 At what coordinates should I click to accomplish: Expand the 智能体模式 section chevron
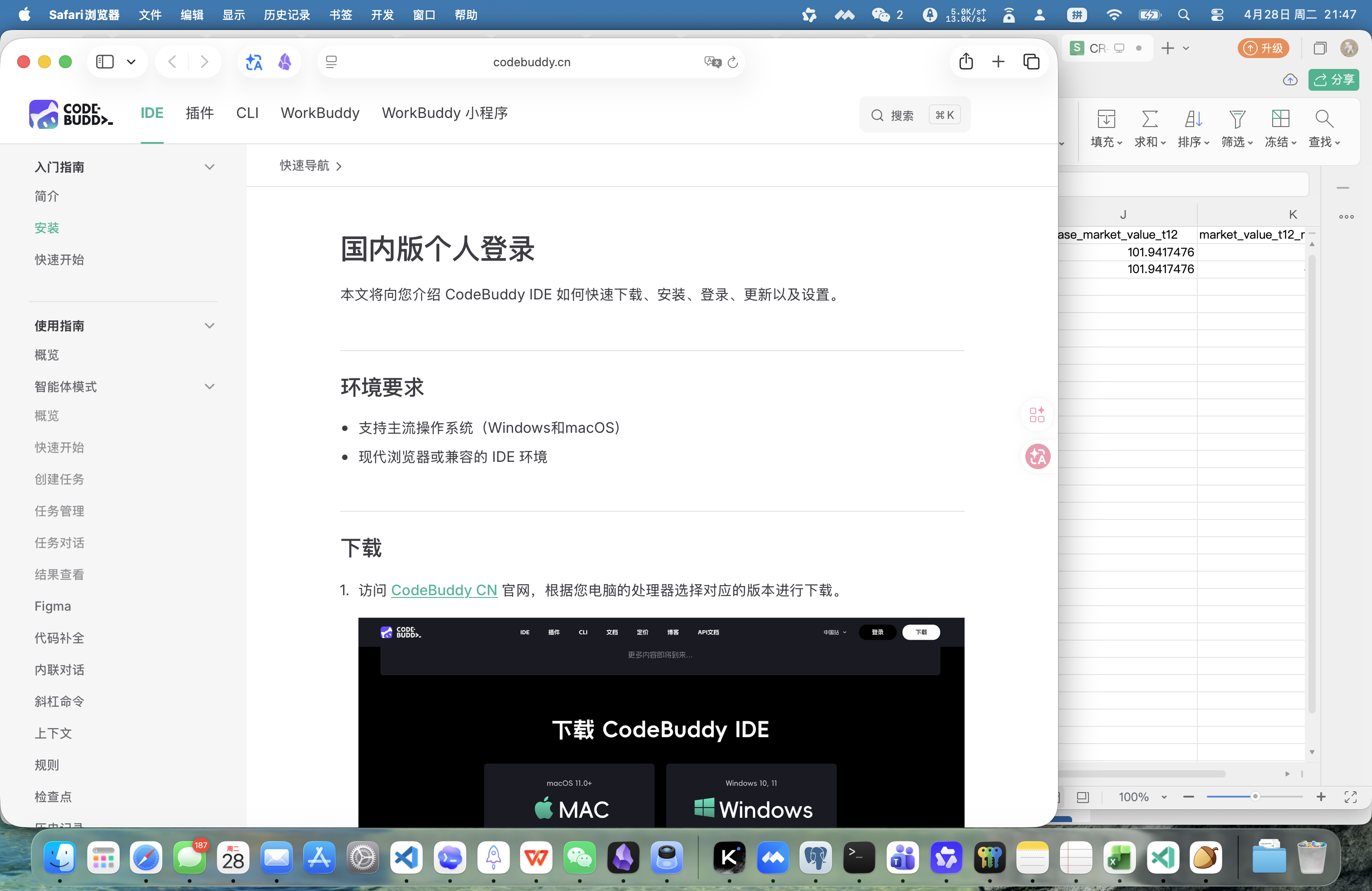[x=210, y=387]
